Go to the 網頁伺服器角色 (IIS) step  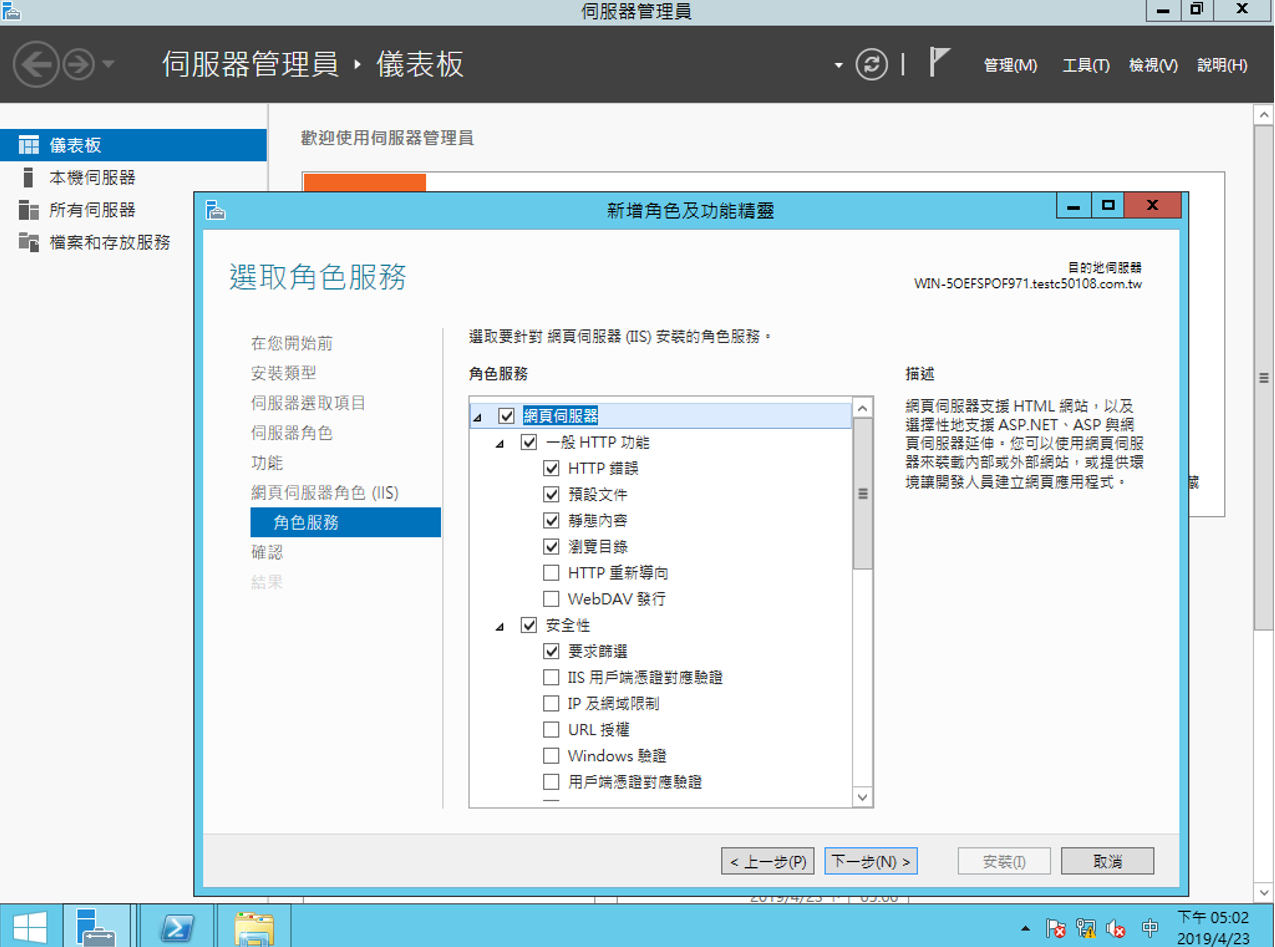click(x=325, y=493)
